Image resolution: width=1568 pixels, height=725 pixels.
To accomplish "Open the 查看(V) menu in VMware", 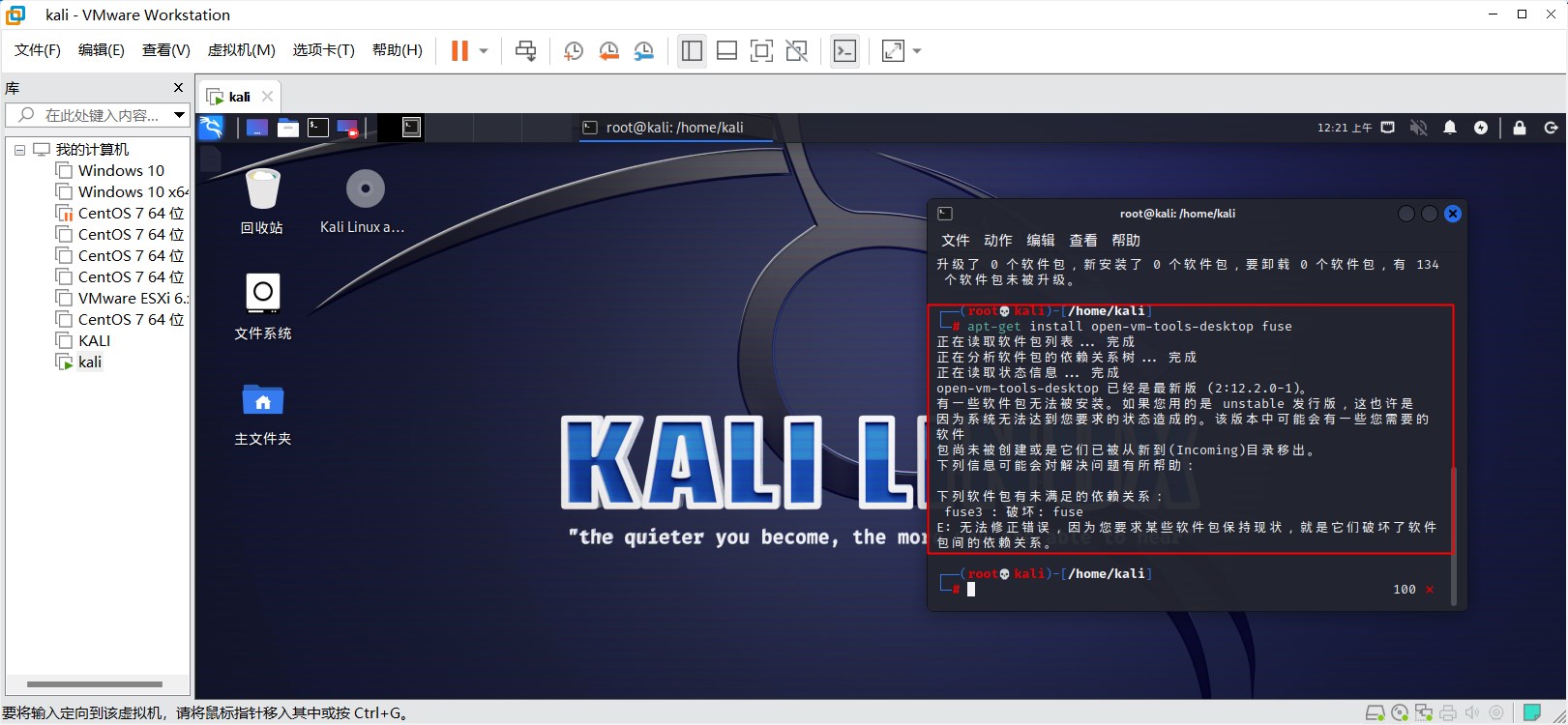I will coord(166,50).
